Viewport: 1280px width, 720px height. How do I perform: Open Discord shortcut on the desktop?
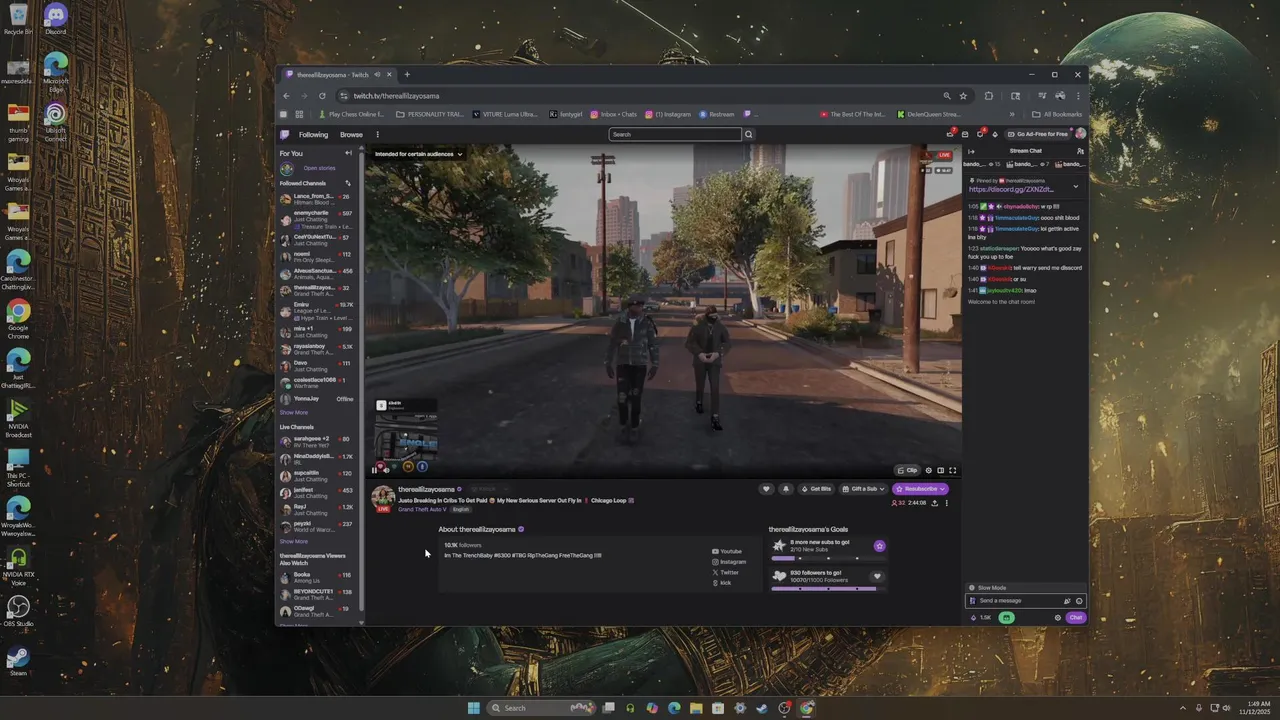55,19
